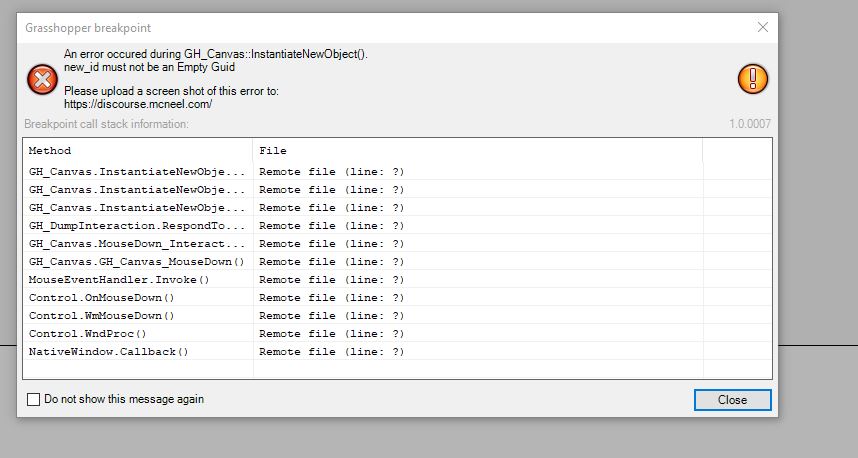Select the Control.OnMouseDown() row
858x458 pixels.
click(102, 298)
